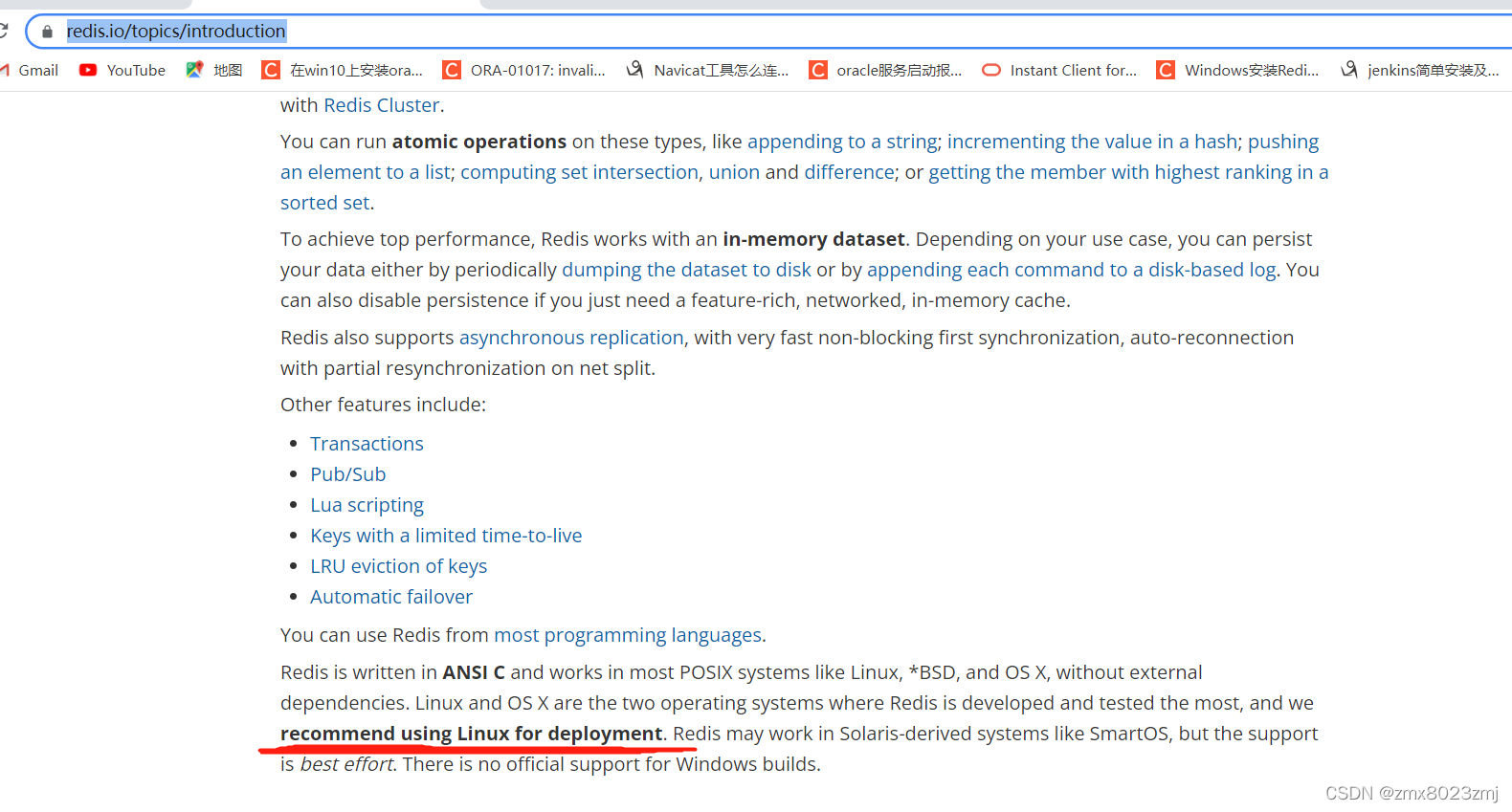Open 'LRU eviction of keys' link
The height and width of the screenshot is (812, 1512).
click(398, 566)
